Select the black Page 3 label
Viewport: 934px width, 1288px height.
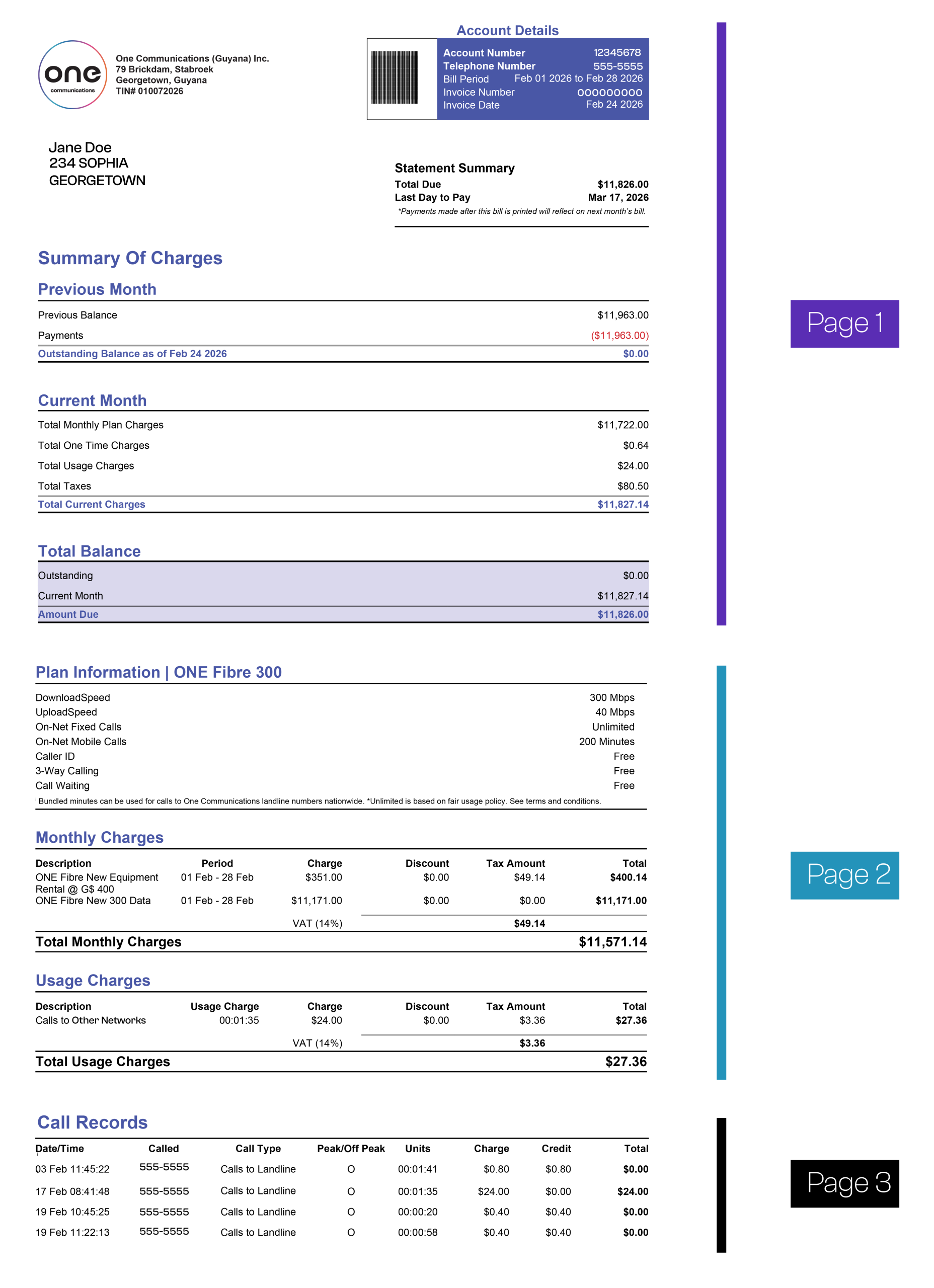[x=843, y=1183]
